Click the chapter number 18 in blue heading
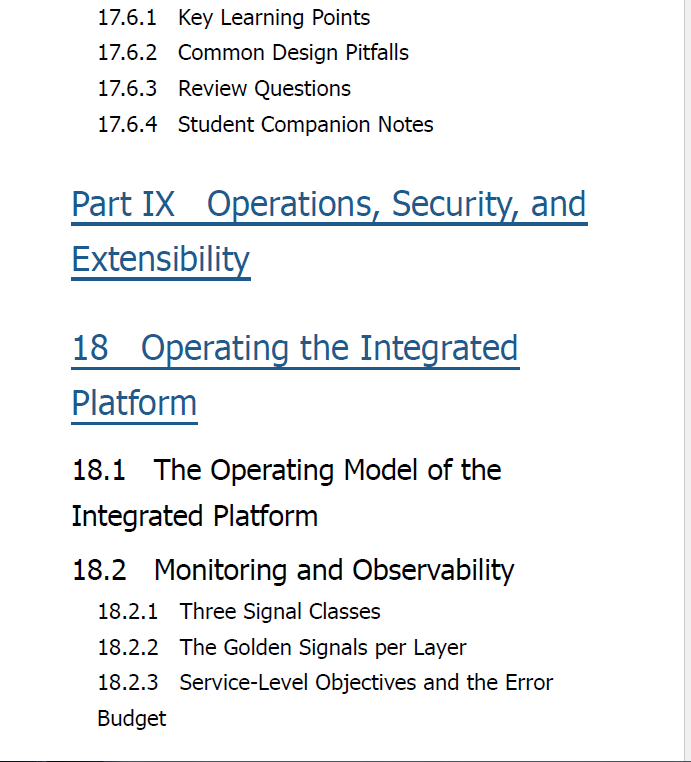Screen dimensions: 691x762 [90, 348]
